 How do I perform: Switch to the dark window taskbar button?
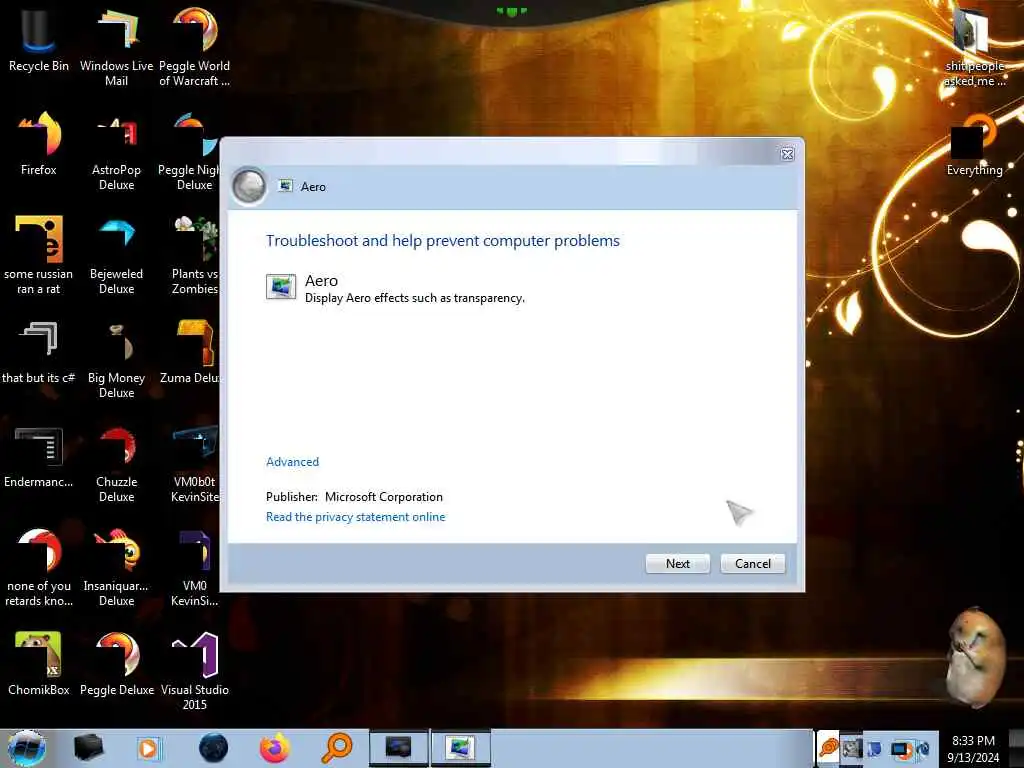[x=398, y=748]
